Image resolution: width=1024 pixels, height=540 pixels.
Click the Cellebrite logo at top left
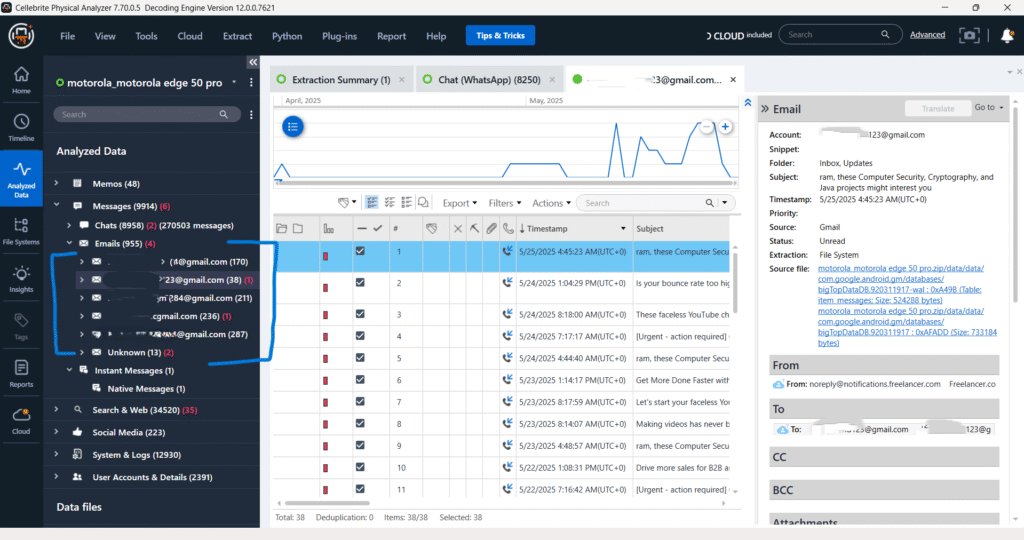click(21, 35)
